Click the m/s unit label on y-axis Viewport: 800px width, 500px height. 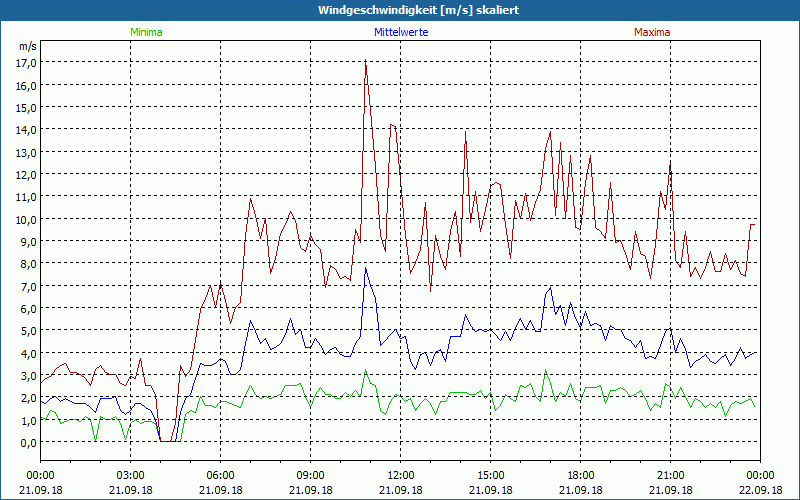pos(27,47)
